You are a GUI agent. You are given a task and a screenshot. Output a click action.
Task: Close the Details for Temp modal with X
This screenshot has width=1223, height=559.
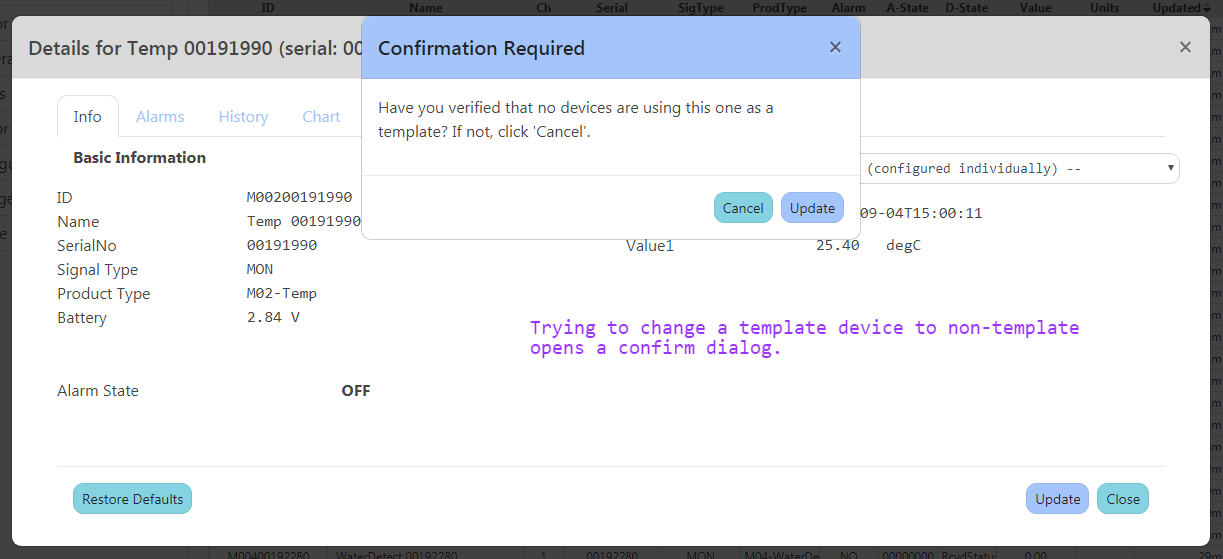click(x=1185, y=47)
